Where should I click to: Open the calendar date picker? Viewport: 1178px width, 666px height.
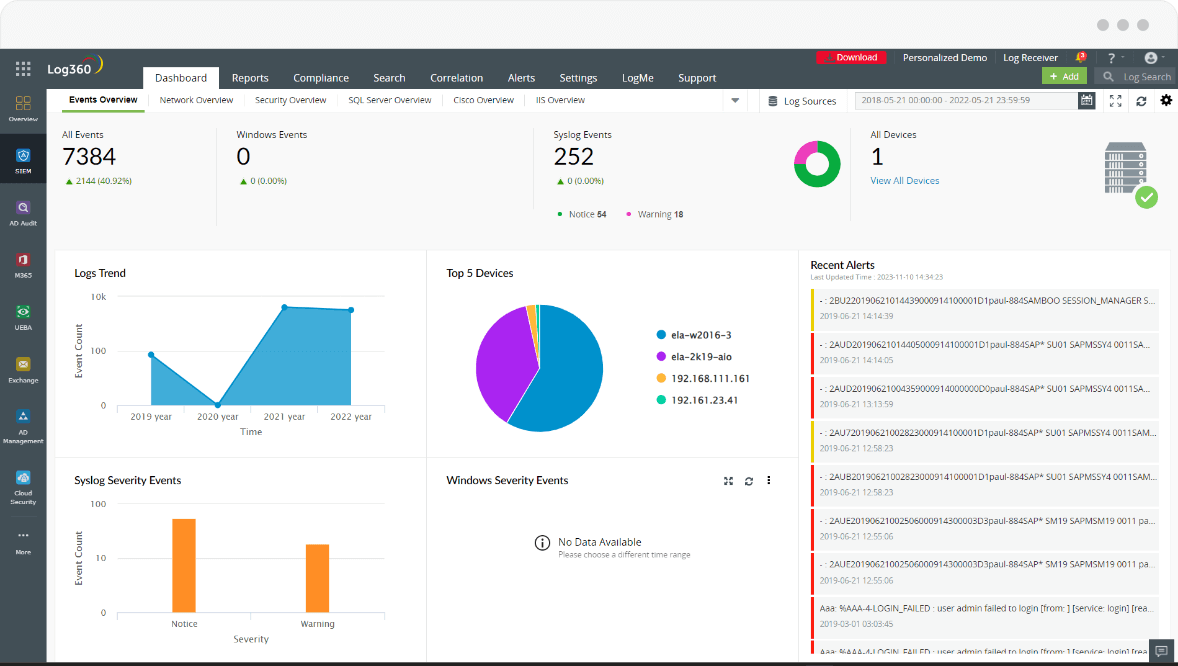click(1088, 100)
